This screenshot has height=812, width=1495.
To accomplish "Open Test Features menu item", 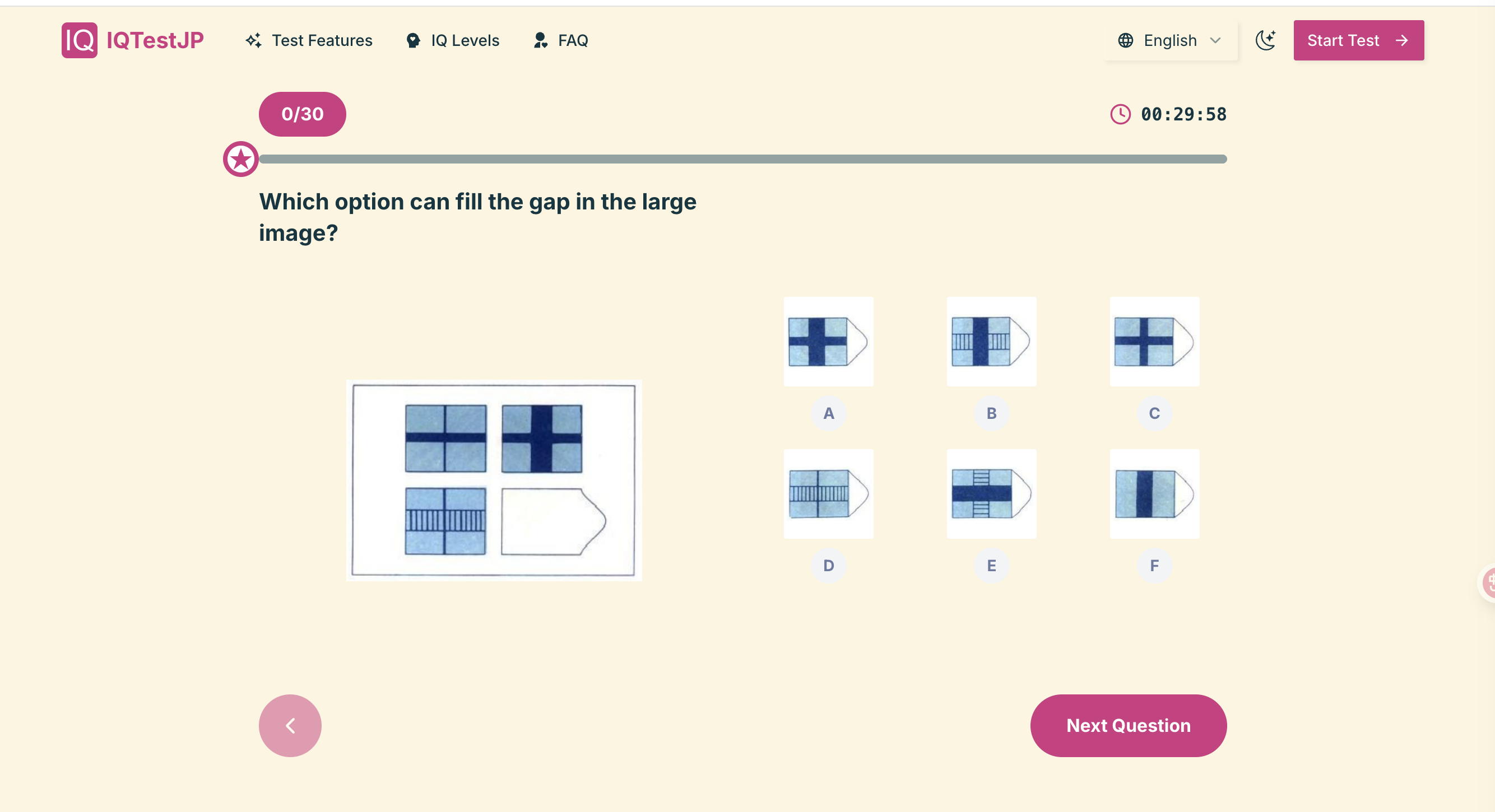I will coord(309,40).
